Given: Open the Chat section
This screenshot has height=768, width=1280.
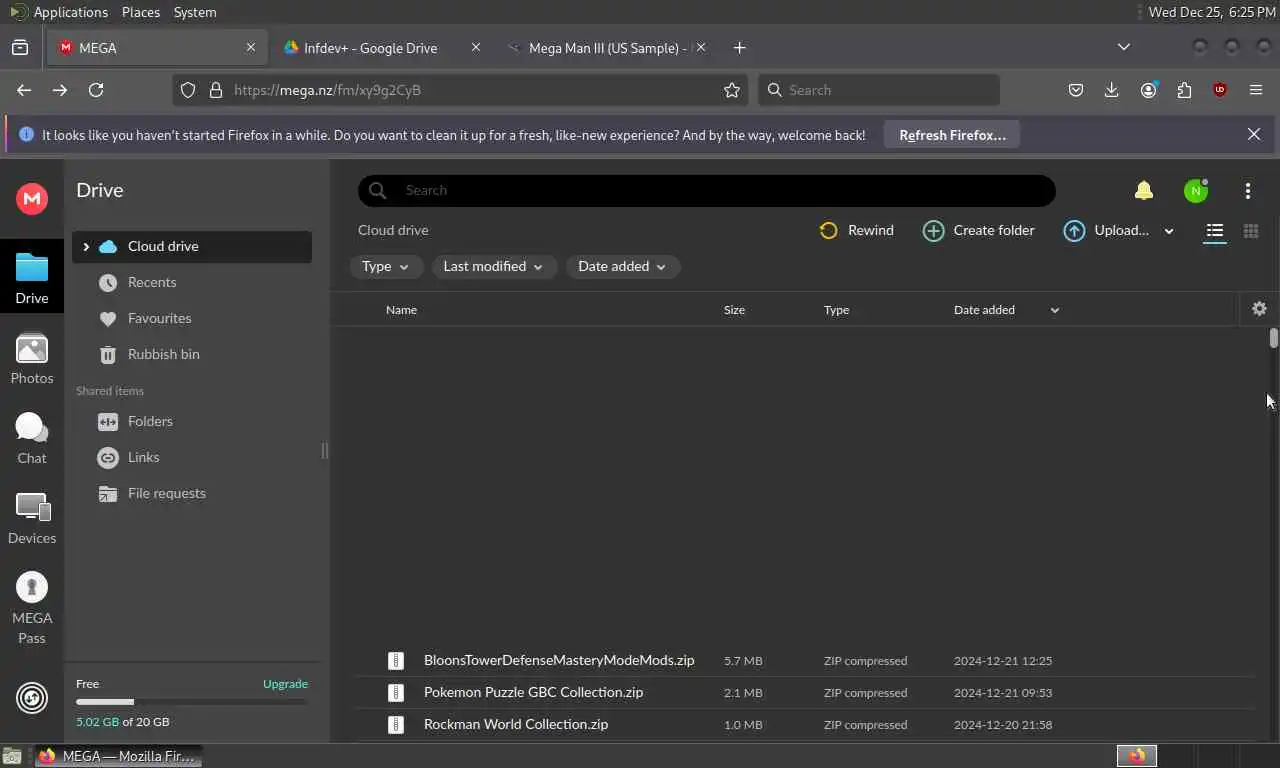Looking at the screenshot, I should pos(32,438).
